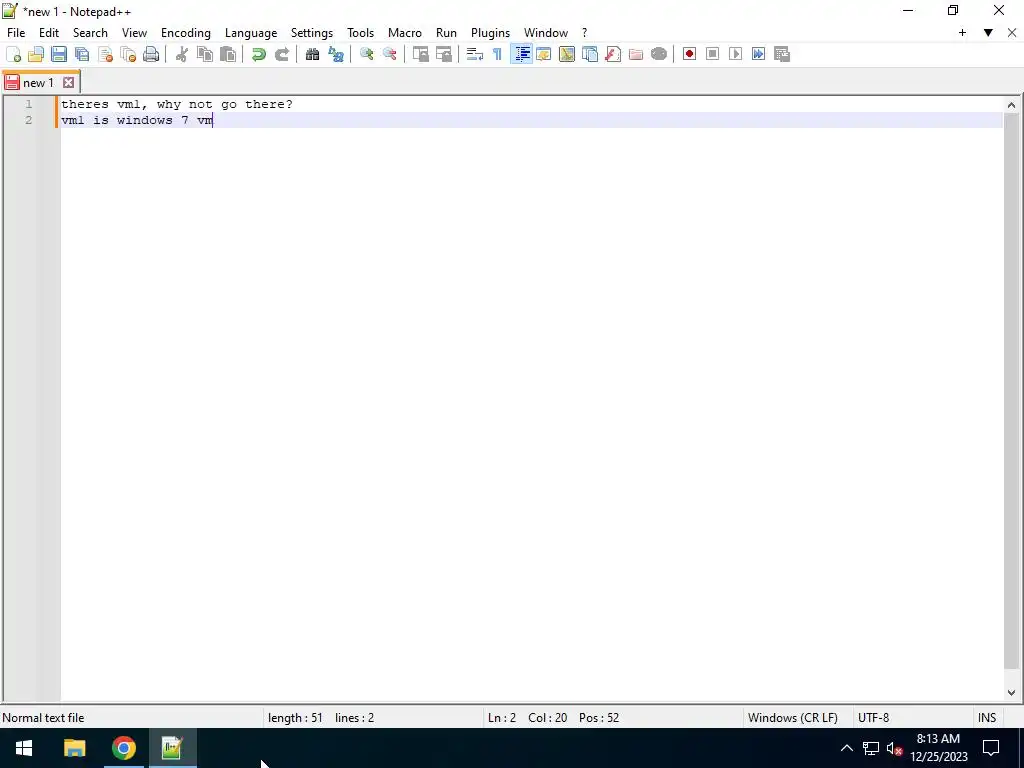
Task: Click UTF-8 encoding in status bar
Action: [x=873, y=718]
